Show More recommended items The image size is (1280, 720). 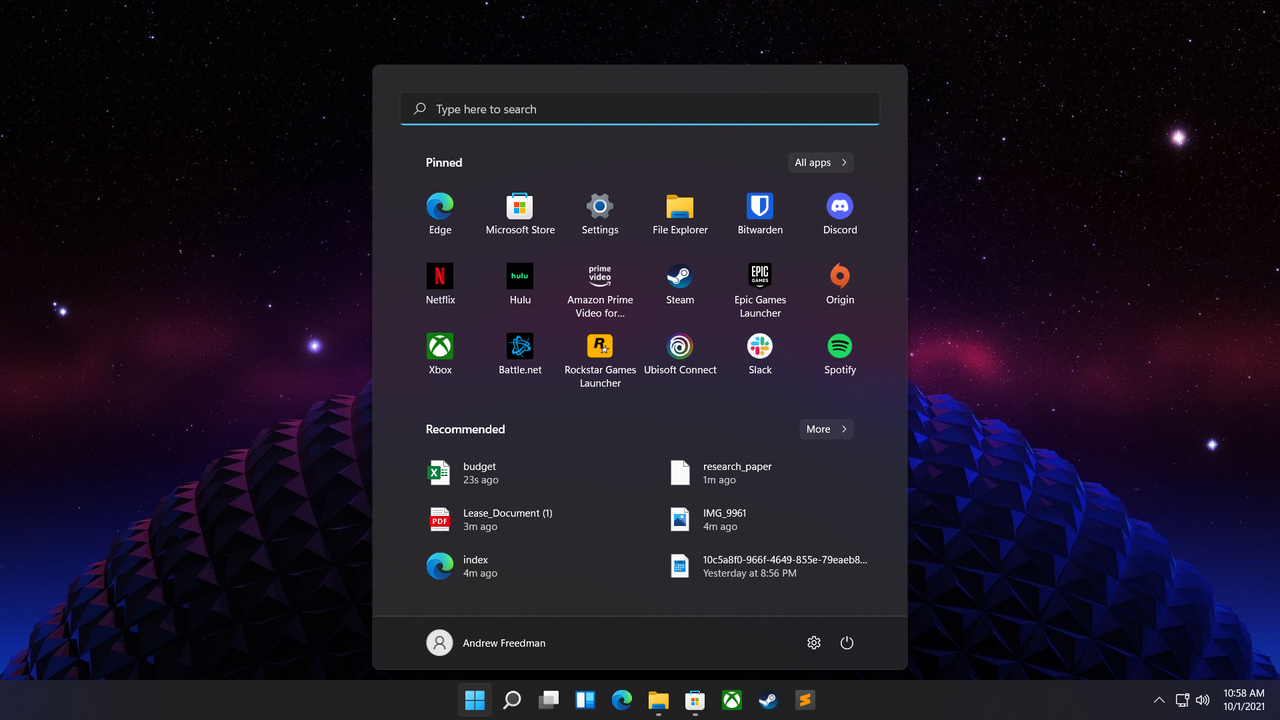pyautogui.click(x=826, y=429)
